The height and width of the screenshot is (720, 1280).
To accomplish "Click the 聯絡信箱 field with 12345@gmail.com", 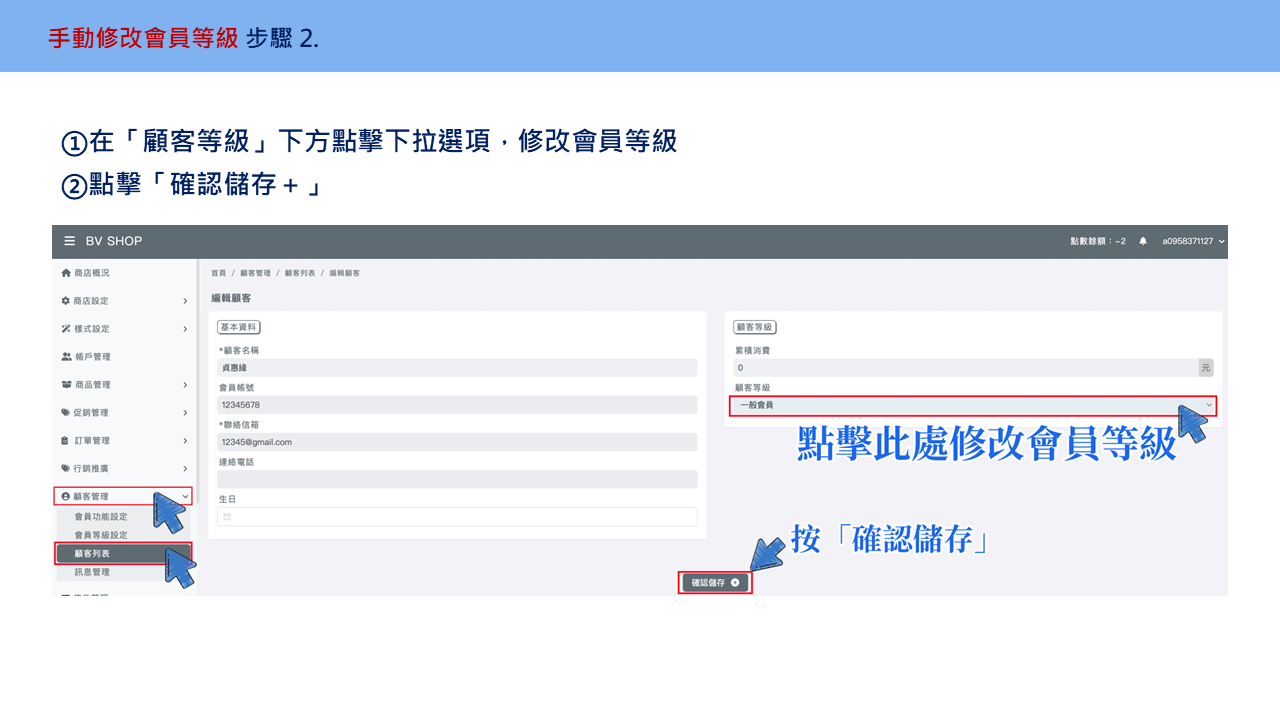I will click(x=457, y=442).
